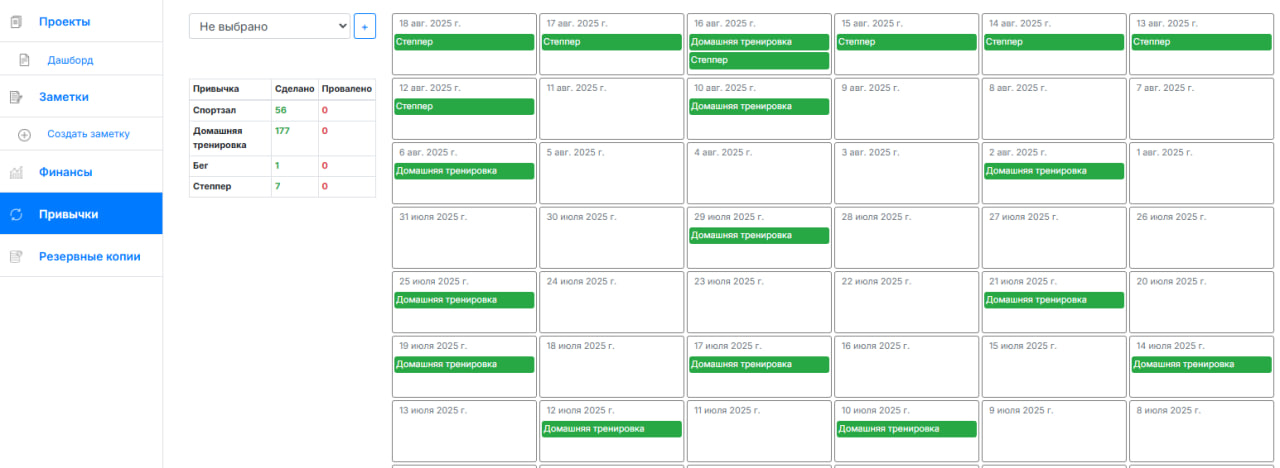
Task: Click the plus-circle icon beside Создать заметку
Action: pyautogui.click(x=24, y=134)
